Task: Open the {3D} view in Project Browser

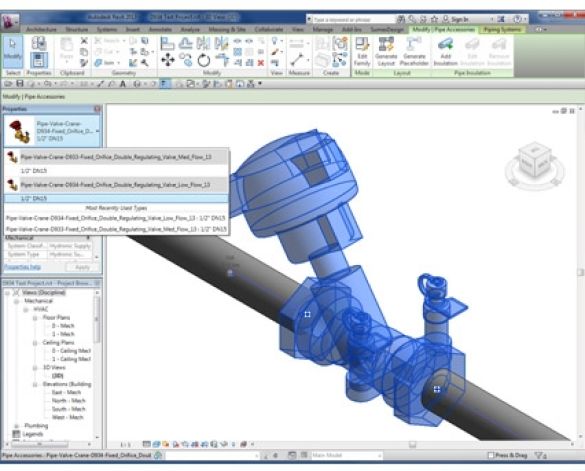Action: coord(57,376)
